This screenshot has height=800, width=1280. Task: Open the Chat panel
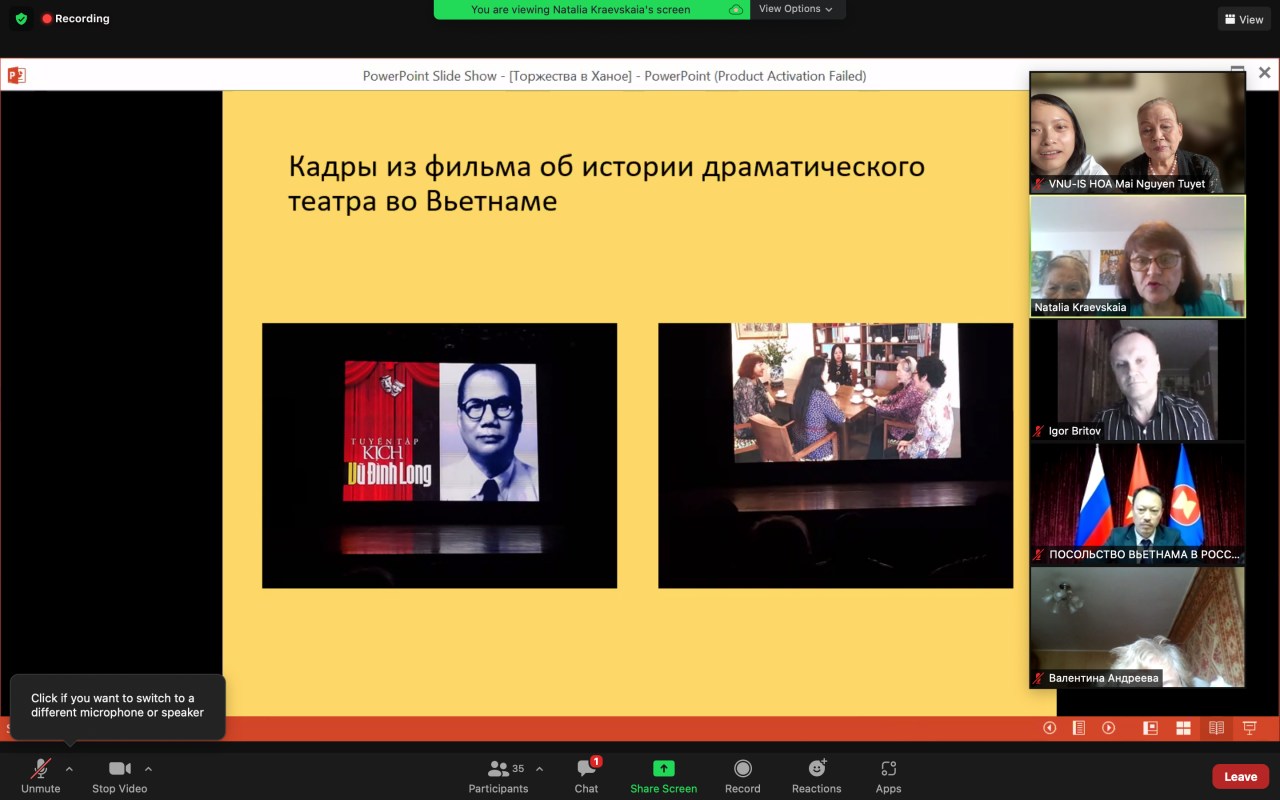click(587, 775)
